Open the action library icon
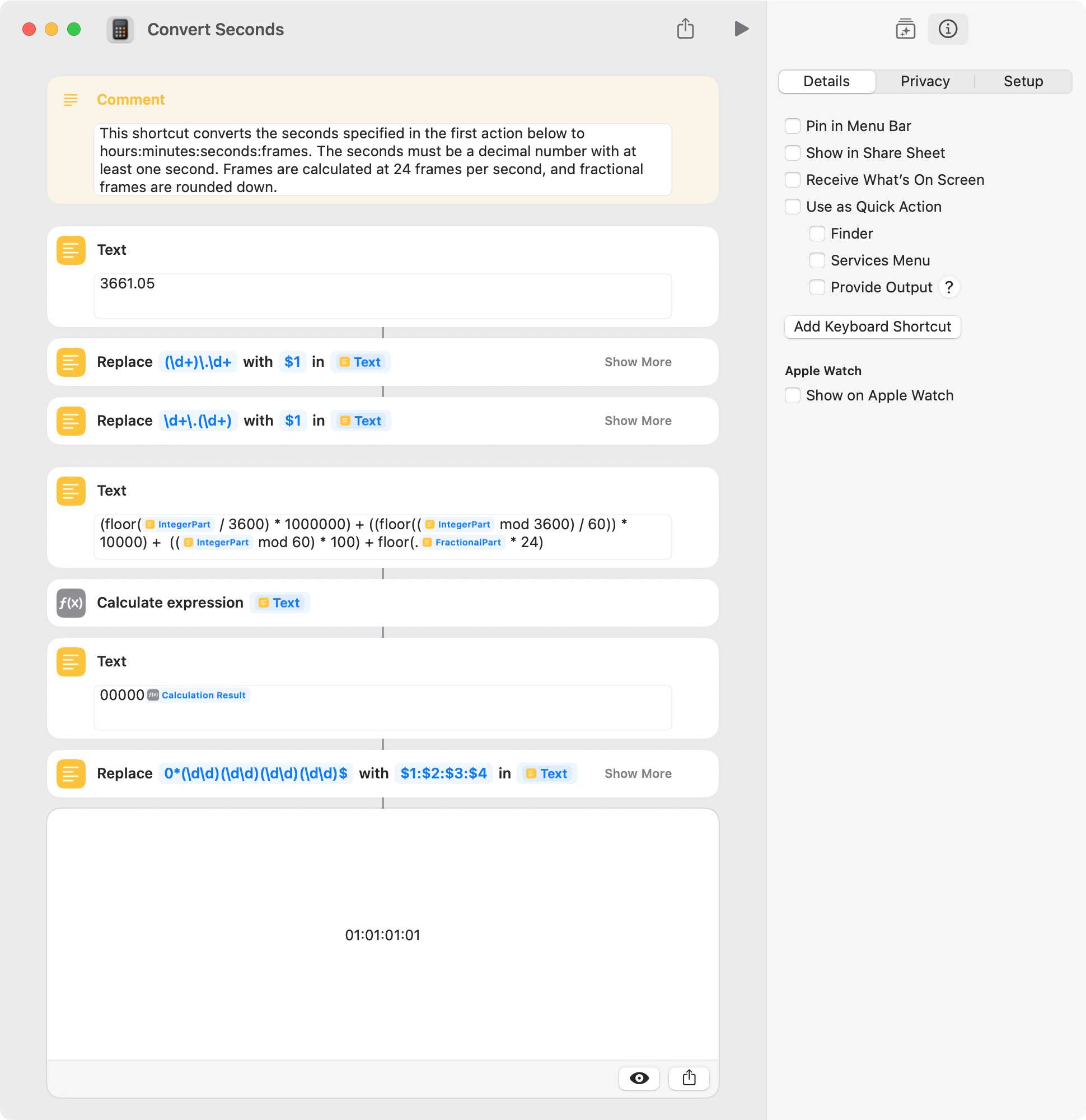Screen dimensions: 1086x1120 [x=905, y=29]
